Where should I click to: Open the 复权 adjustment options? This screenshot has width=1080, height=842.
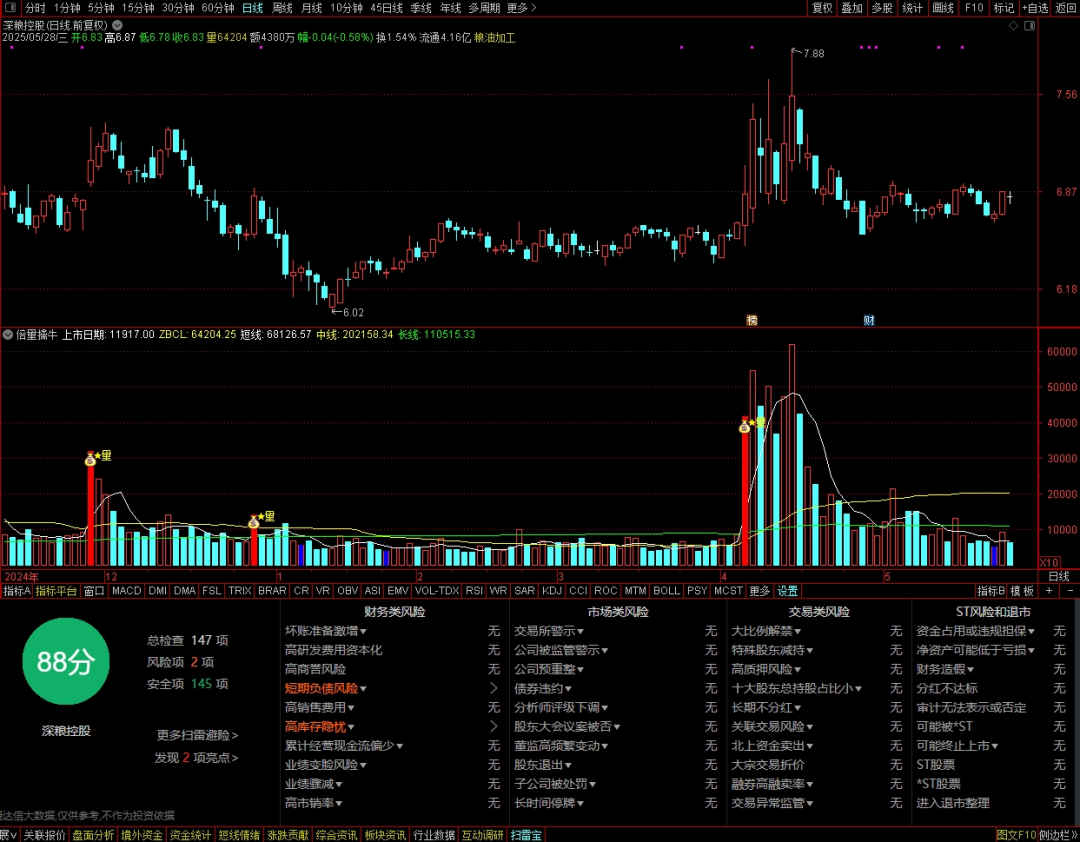coord(822,8)
